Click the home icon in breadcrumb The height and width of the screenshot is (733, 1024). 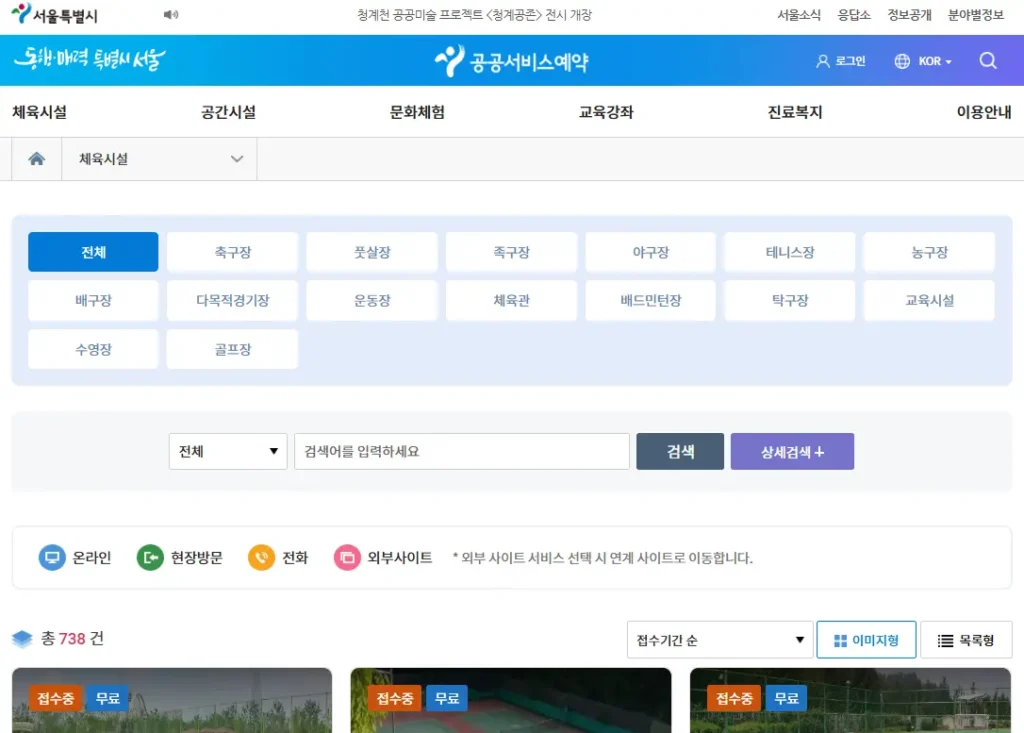pos(37,159)
